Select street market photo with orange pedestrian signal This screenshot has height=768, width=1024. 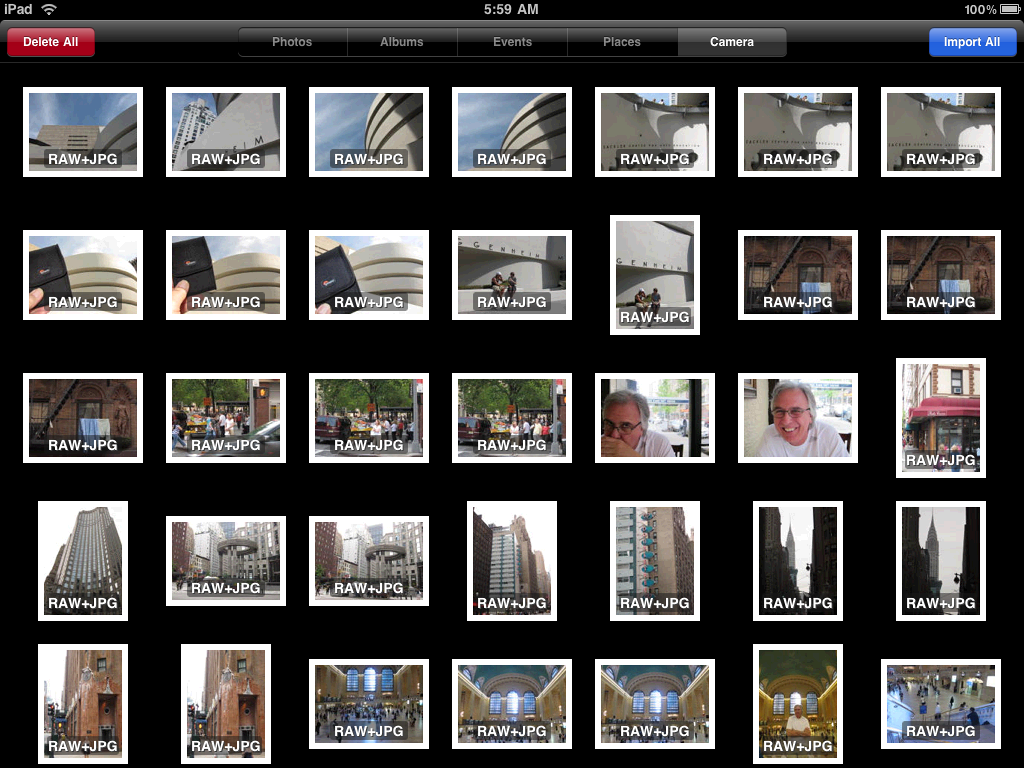point(226,418)
